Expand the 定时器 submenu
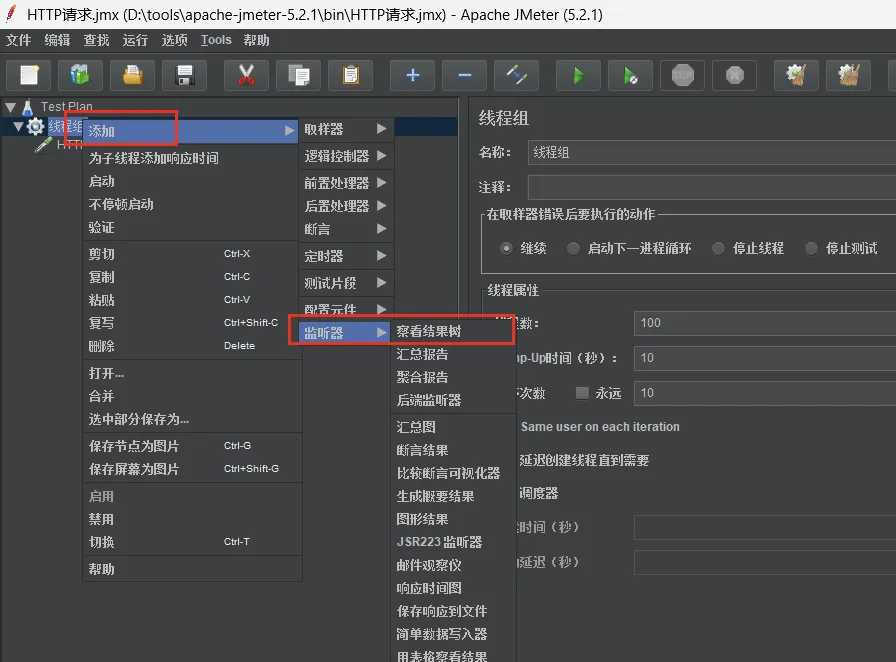 click(x=346, y=256)
